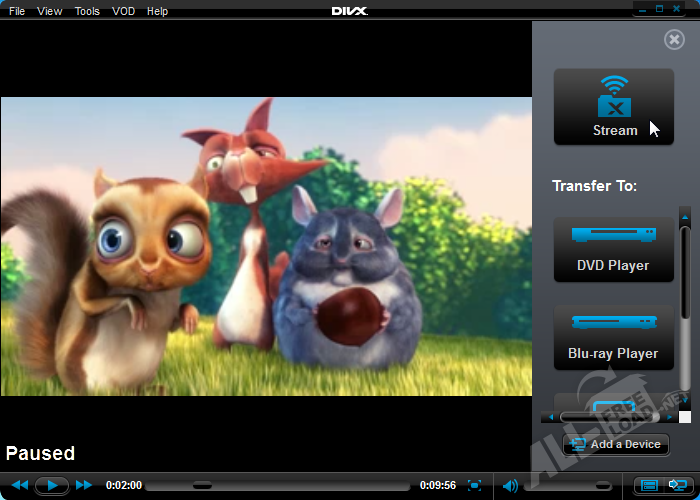The height and width of the screenshot is (500, 700).
Task: Close the transfer side panel
Action: point(674,39)
